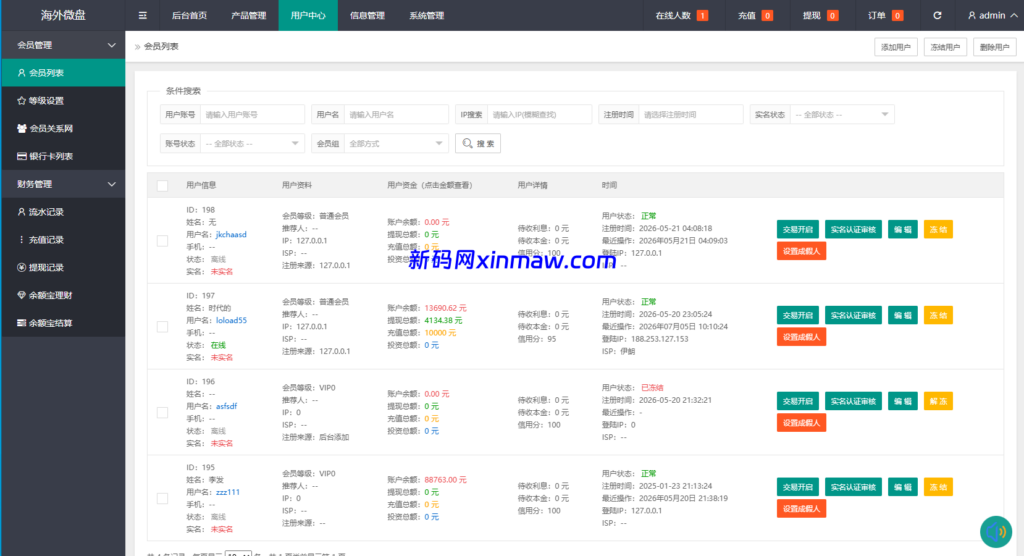Open 余额宝理财 in sidebar
This screenshot has width=1024, height=556.
pos(63,295)
